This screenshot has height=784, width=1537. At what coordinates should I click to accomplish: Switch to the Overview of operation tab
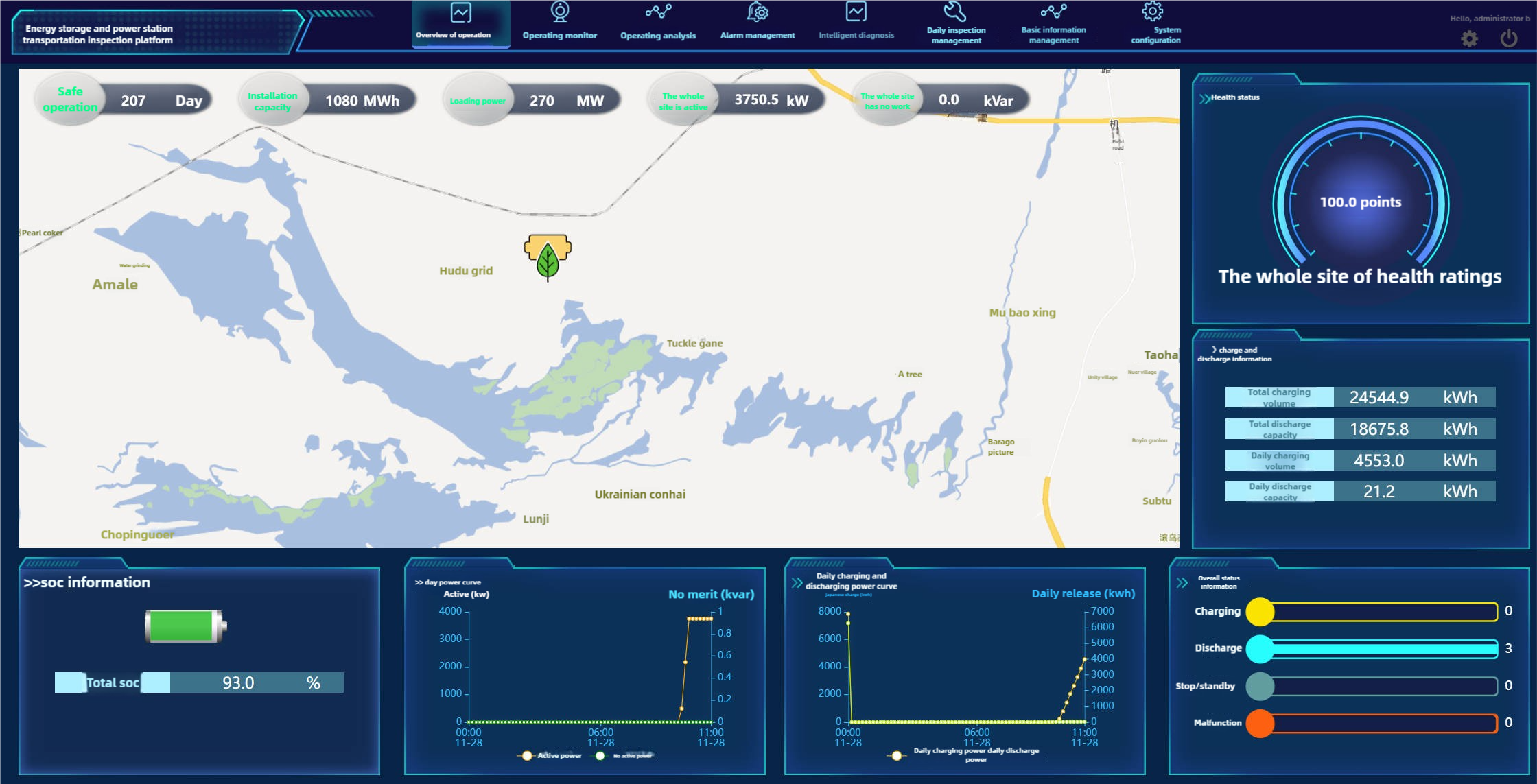coord(461,24)
